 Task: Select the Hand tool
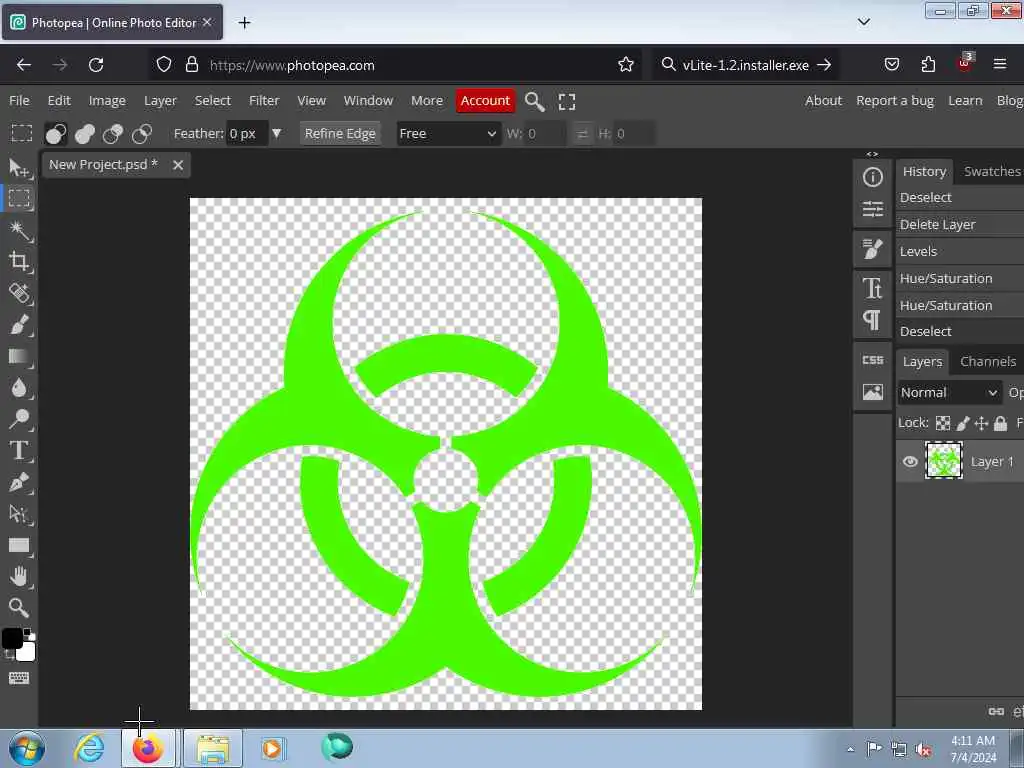19,577
